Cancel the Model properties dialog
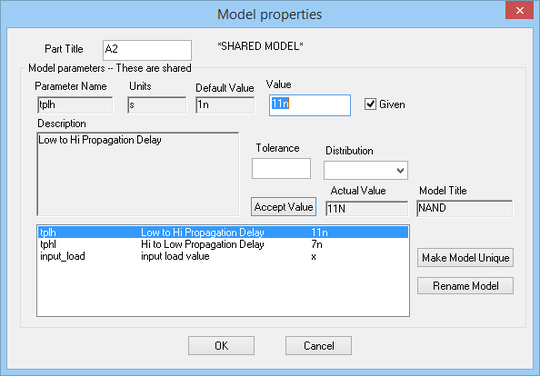Image resolution: width=540 pixels, height=376 pixels. click(319, 345)
